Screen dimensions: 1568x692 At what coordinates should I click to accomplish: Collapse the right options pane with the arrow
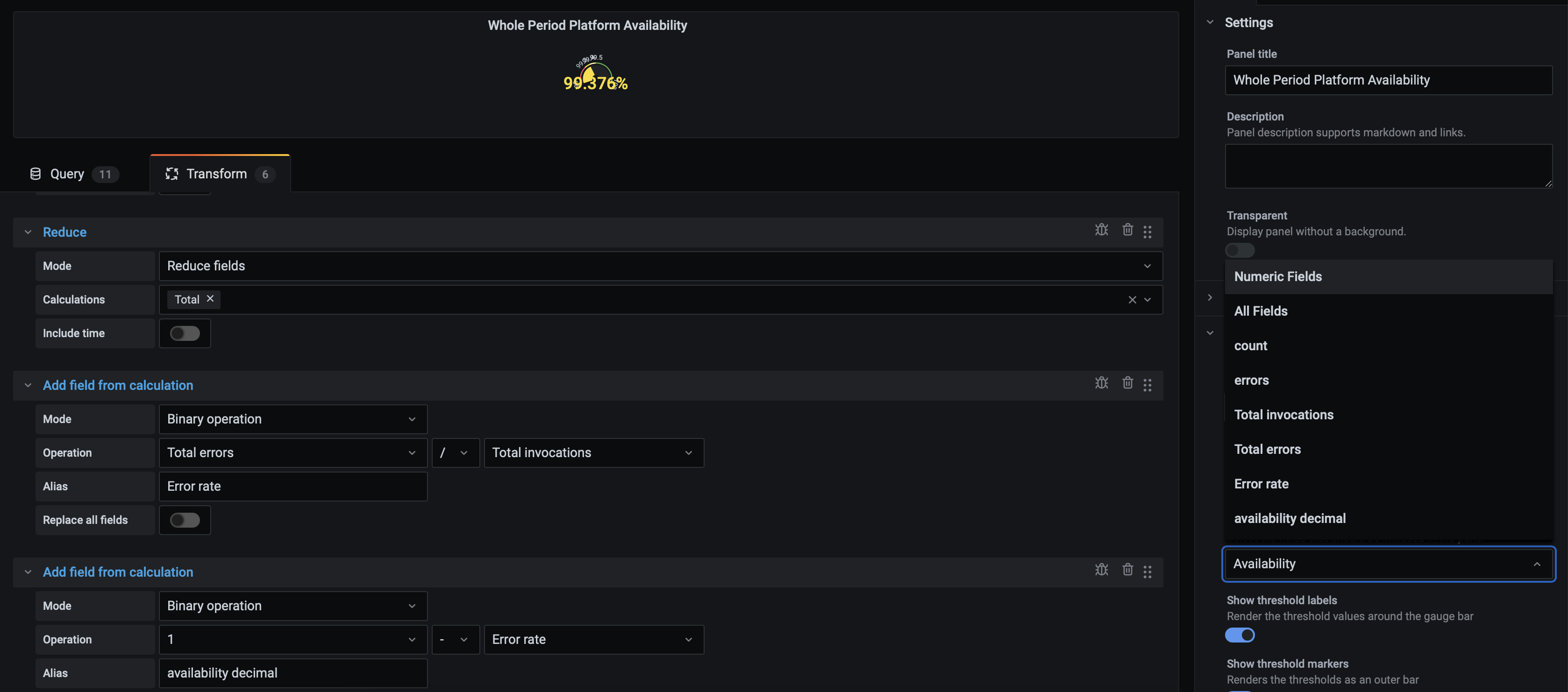pyautogui.click(x=1210, y=297)
